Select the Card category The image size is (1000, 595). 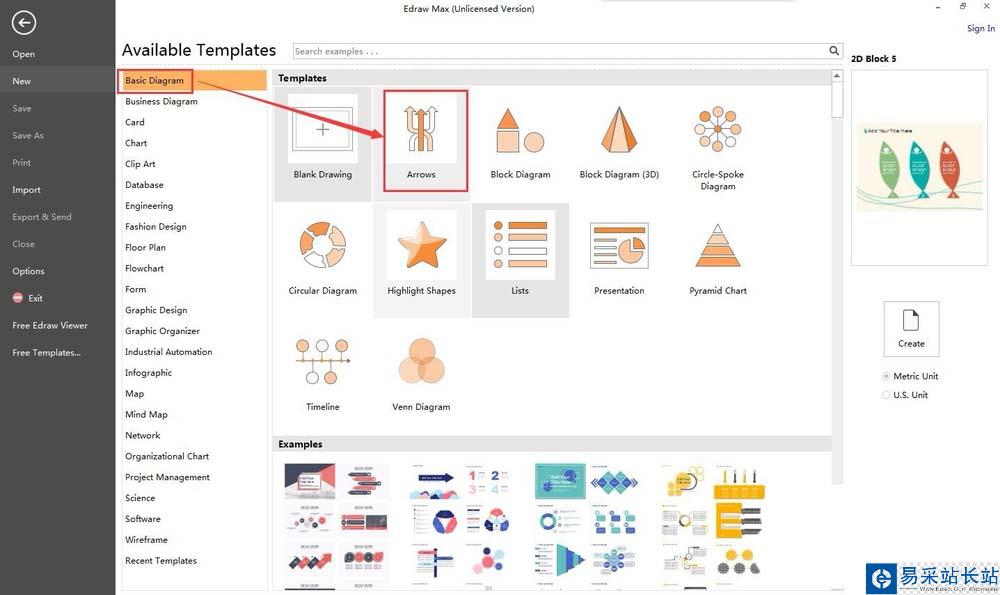click(x=135, y=122)
